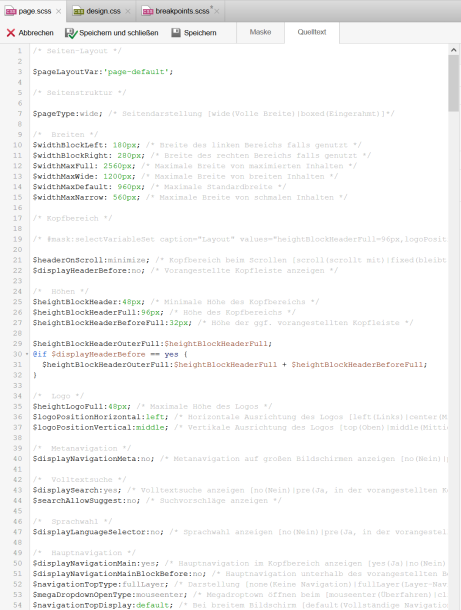Click the Speichern floppy disk icon
This screenshot has width=461, height=610.
tap(176, 33)
